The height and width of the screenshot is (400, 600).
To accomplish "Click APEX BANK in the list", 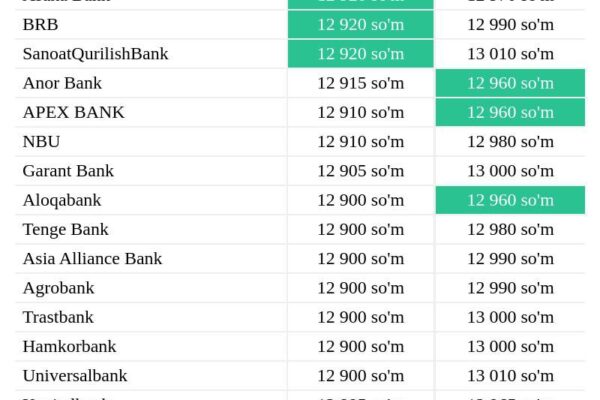I will coord(73,113).
